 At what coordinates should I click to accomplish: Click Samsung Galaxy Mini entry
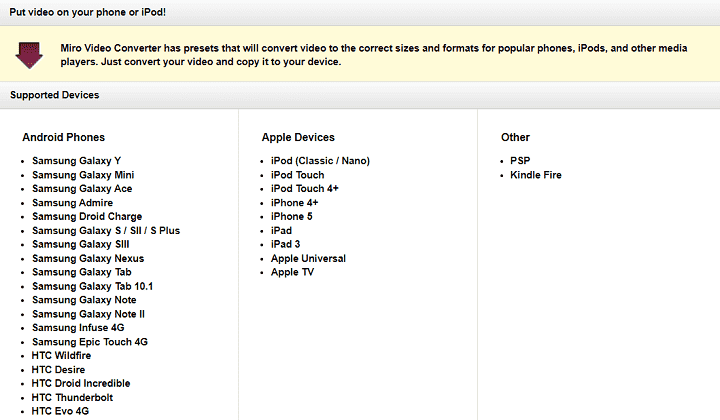tap(83, 175)
